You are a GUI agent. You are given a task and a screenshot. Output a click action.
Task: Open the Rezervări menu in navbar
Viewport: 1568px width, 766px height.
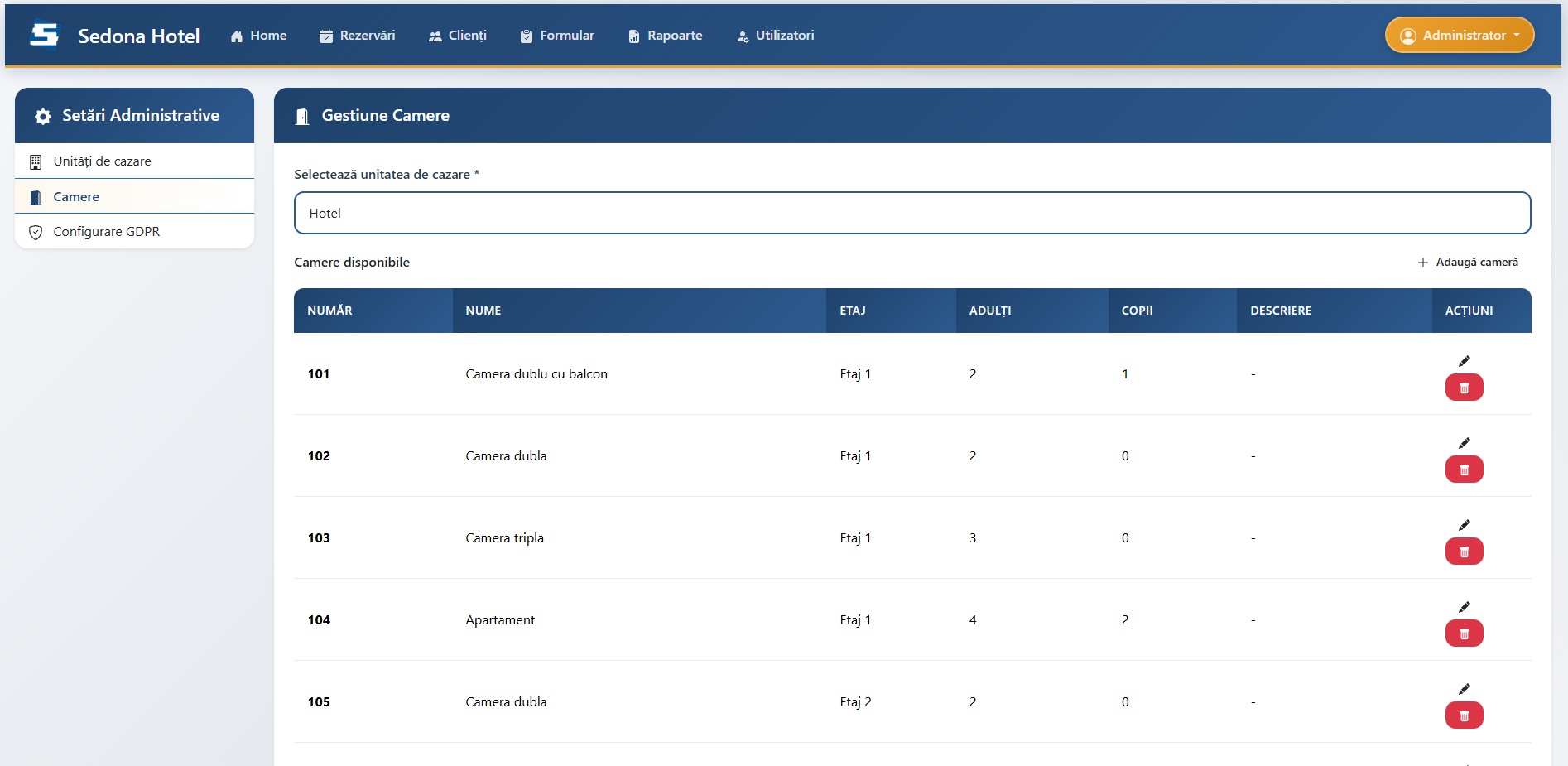coord(358,36)
